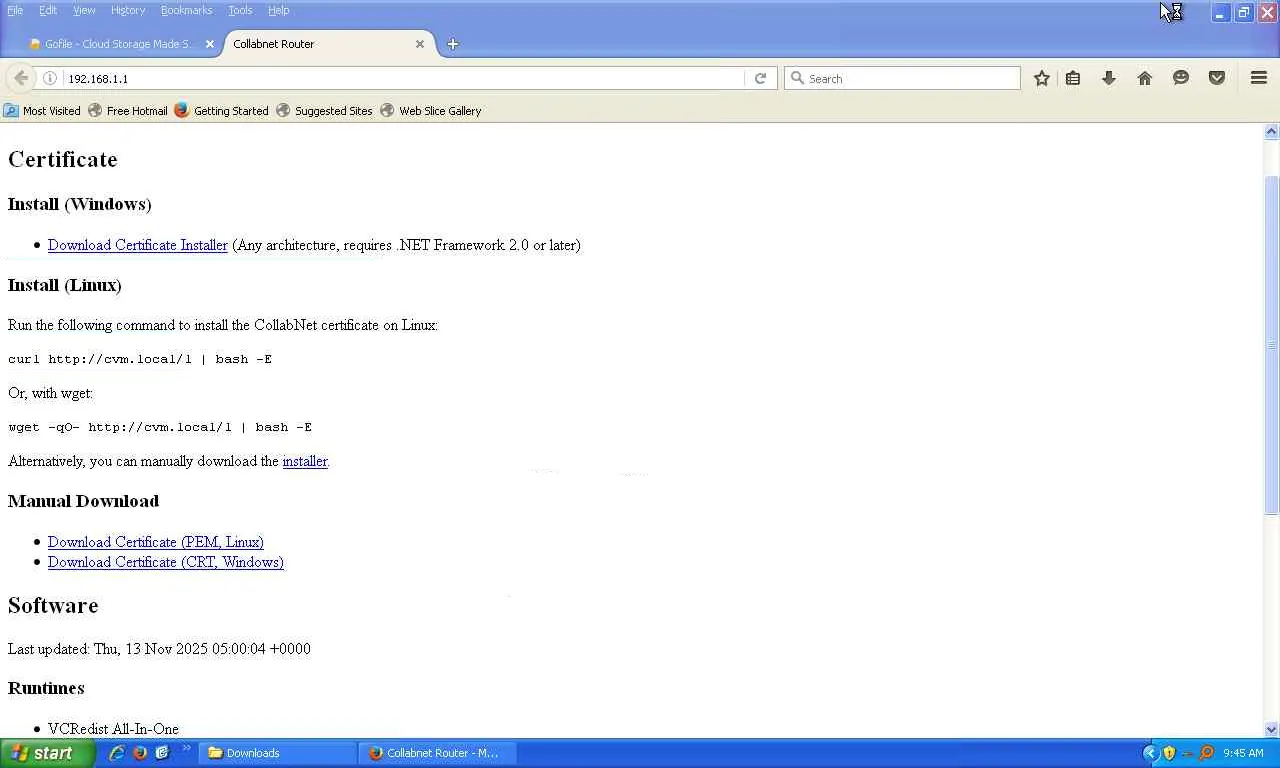
Task: Click the Install (Linux) heading
Action: point(65,285)
